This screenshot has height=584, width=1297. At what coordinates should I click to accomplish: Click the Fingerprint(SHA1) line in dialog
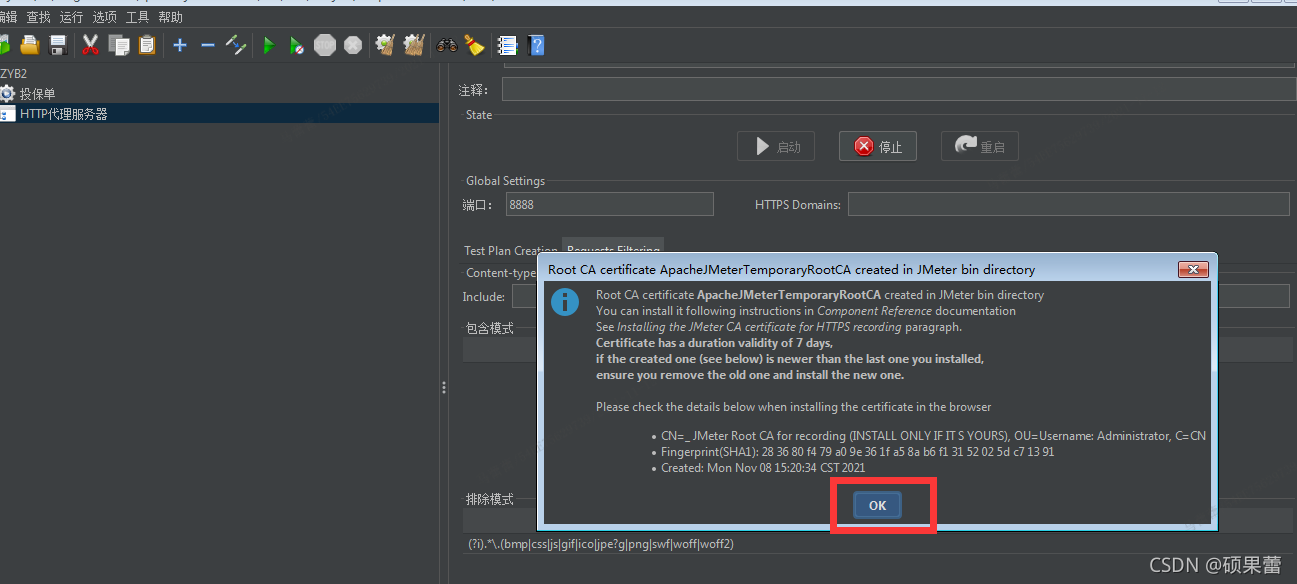[x=858, y=452]
